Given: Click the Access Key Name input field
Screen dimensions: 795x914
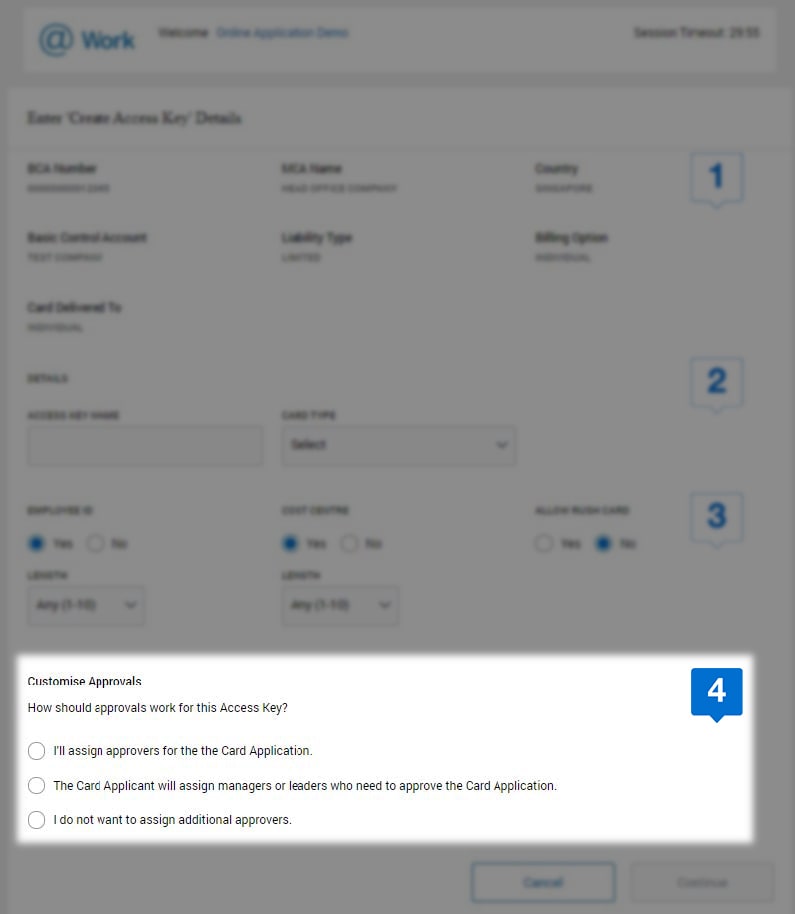Looking at the screenshot, I should pos(145,445).
